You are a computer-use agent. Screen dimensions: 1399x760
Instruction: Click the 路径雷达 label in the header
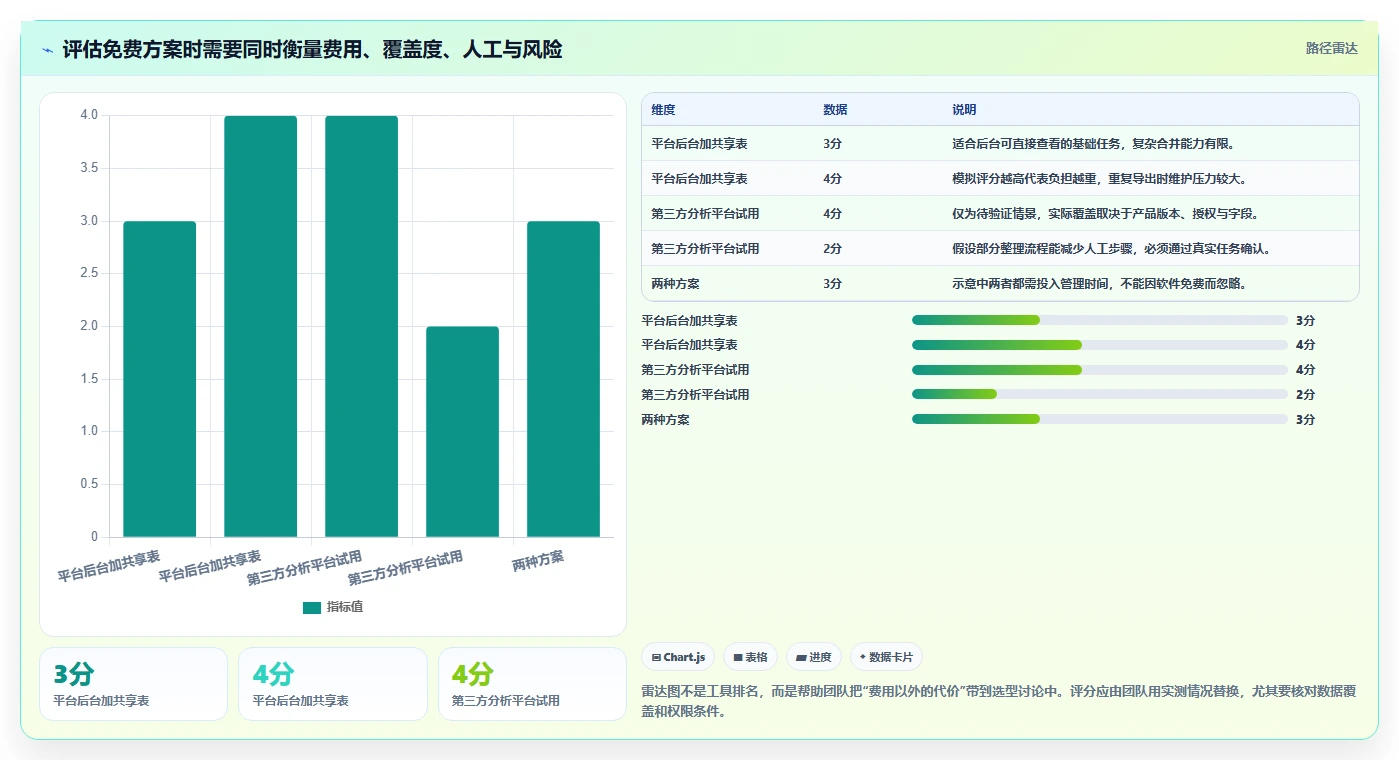pos(1331,48)
